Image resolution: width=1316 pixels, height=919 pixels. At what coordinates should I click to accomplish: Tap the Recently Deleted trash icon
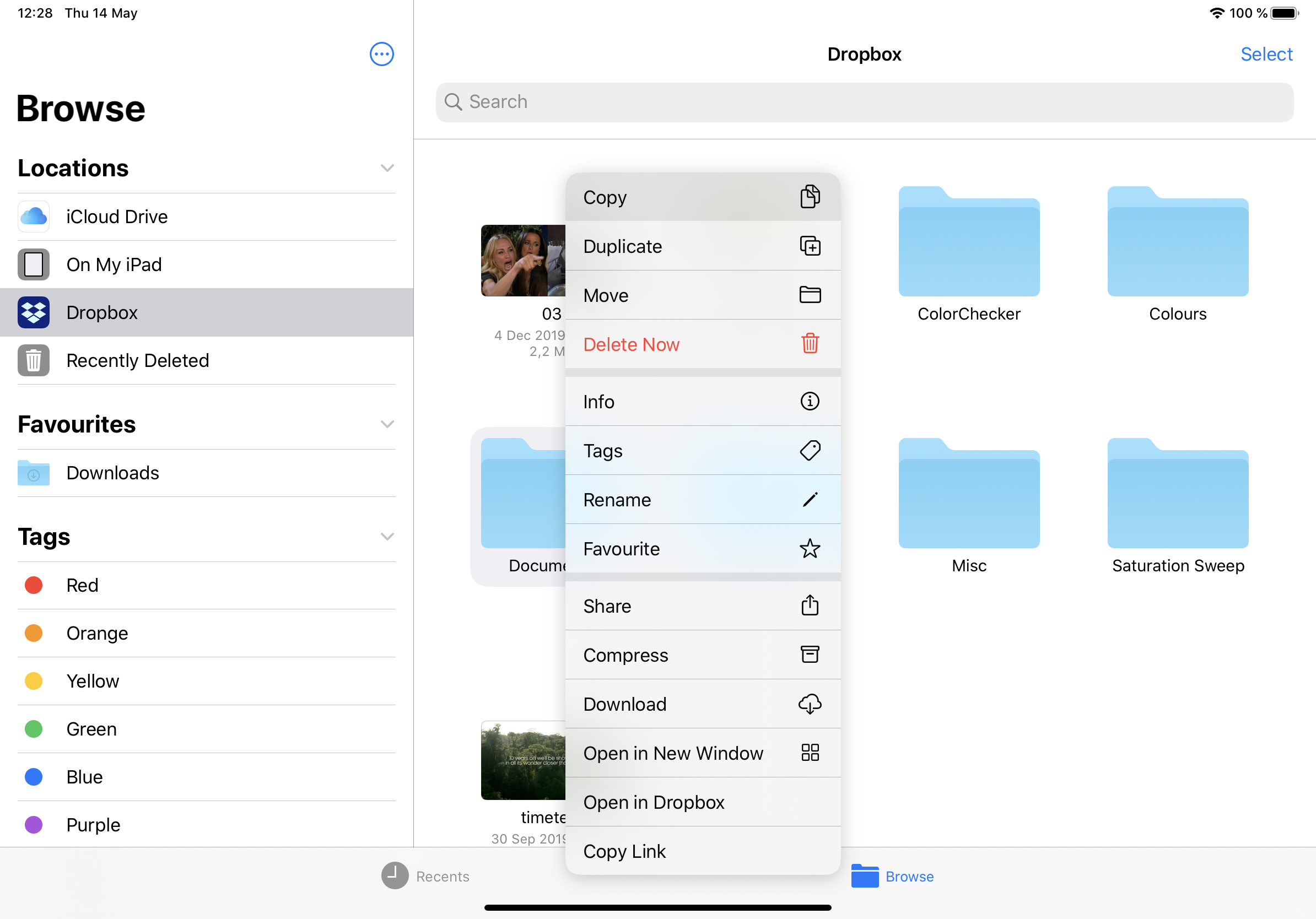click(x=34, y=360)
